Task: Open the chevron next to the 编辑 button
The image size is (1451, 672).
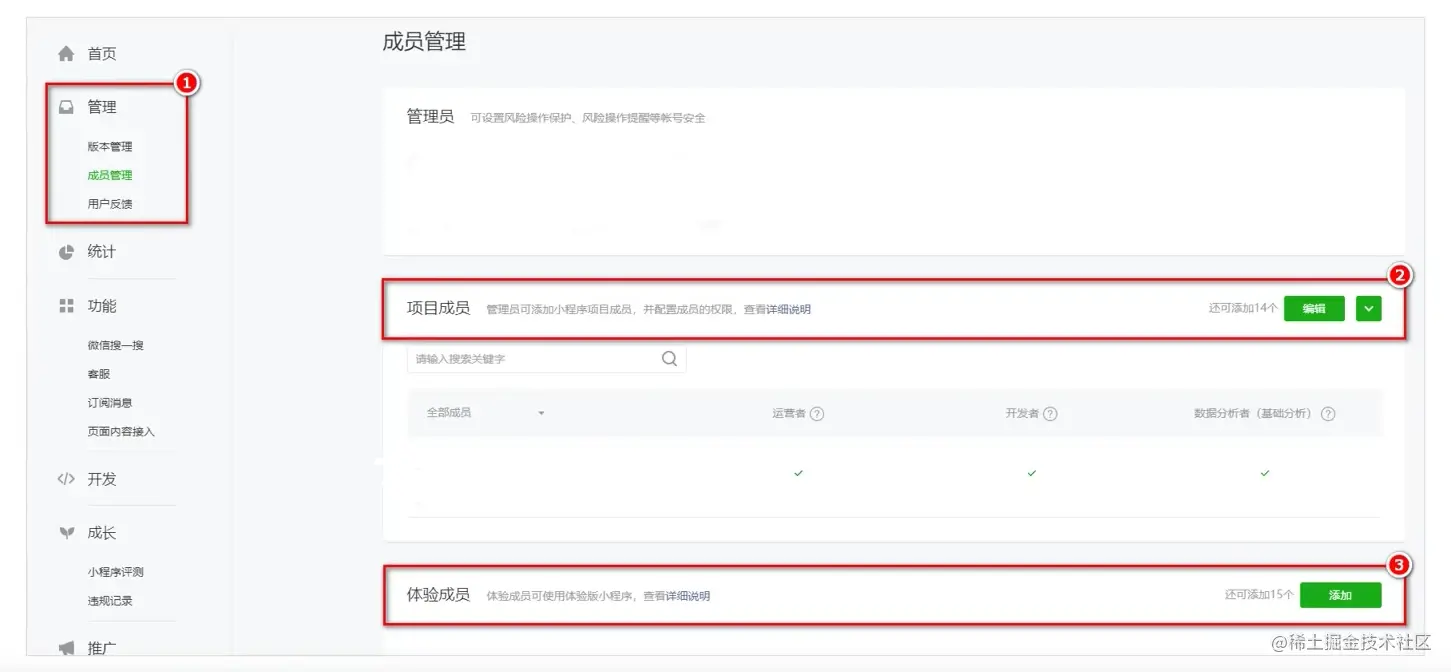Action: (x=1368, y=308)
